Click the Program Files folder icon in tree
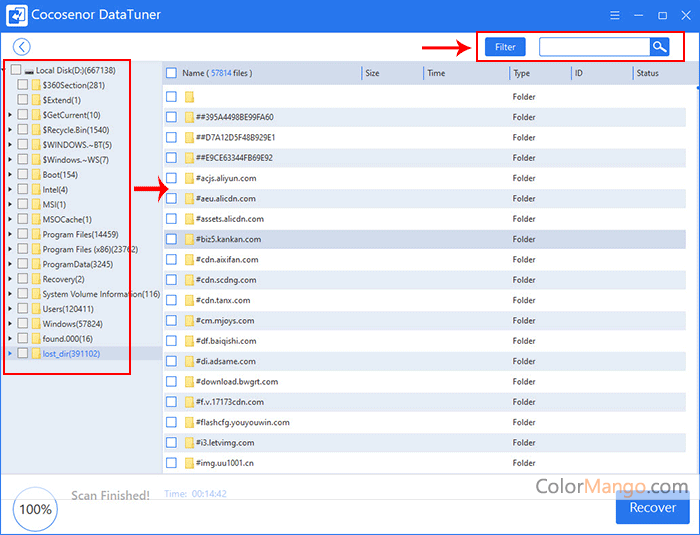Screen dimensions: 700x535 click(36, 234)
